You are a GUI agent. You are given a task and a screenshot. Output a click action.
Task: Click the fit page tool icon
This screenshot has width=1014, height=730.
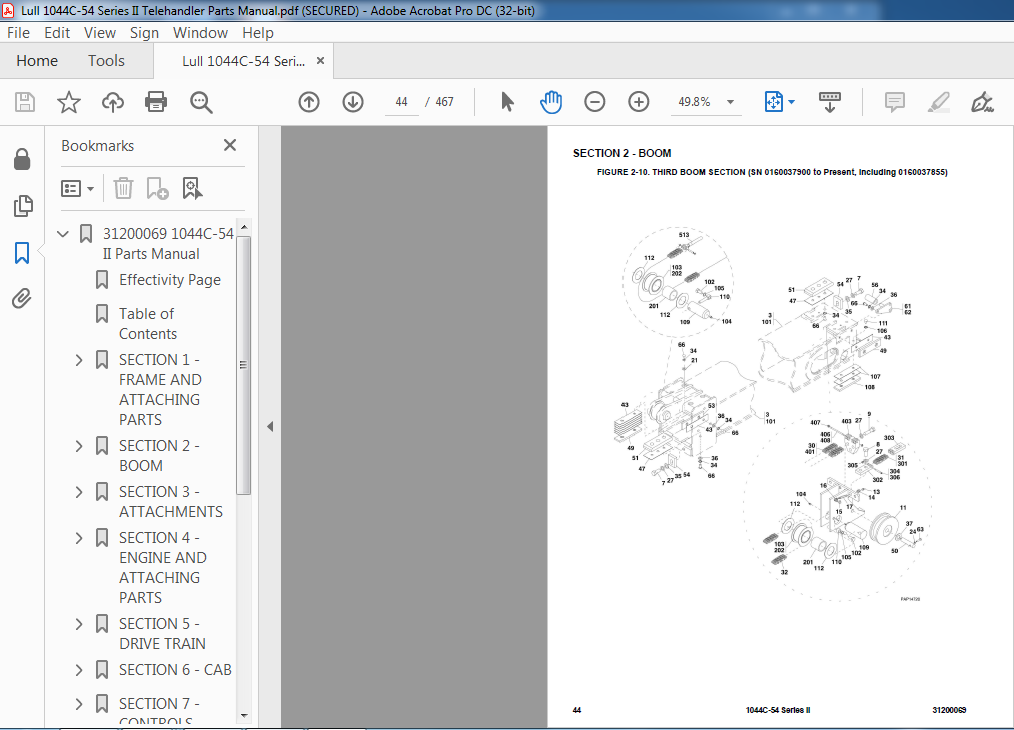pos(773,102)
